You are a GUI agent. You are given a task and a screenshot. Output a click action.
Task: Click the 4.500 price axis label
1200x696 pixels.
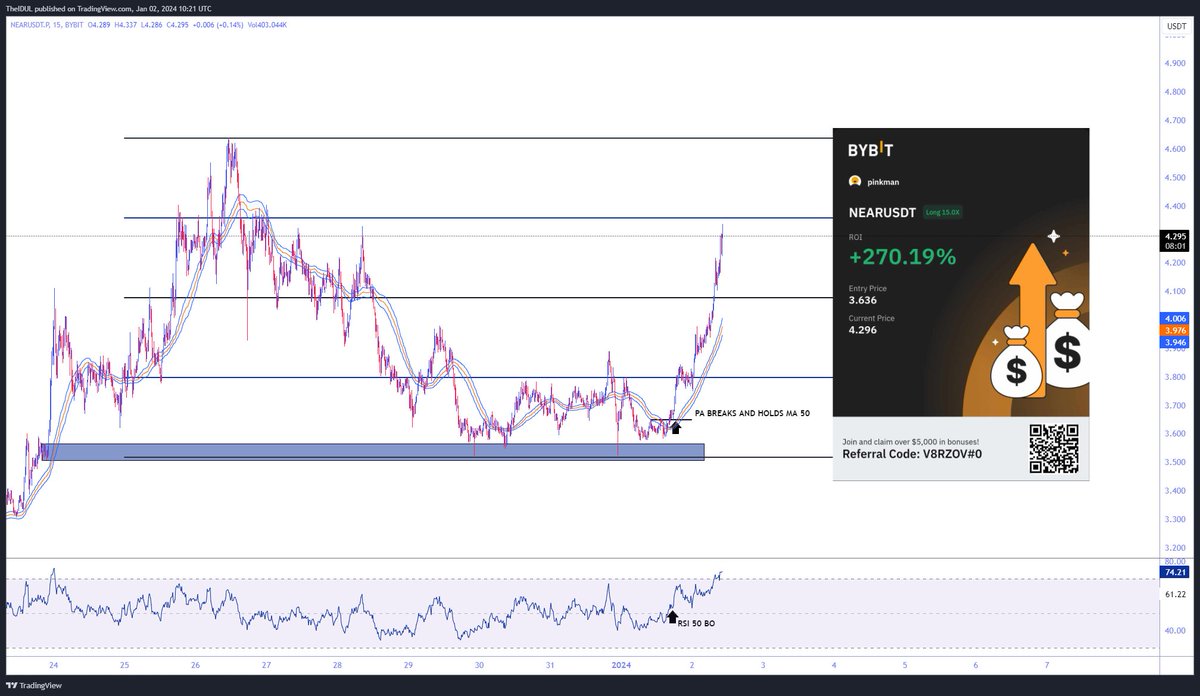point(1175,178)
